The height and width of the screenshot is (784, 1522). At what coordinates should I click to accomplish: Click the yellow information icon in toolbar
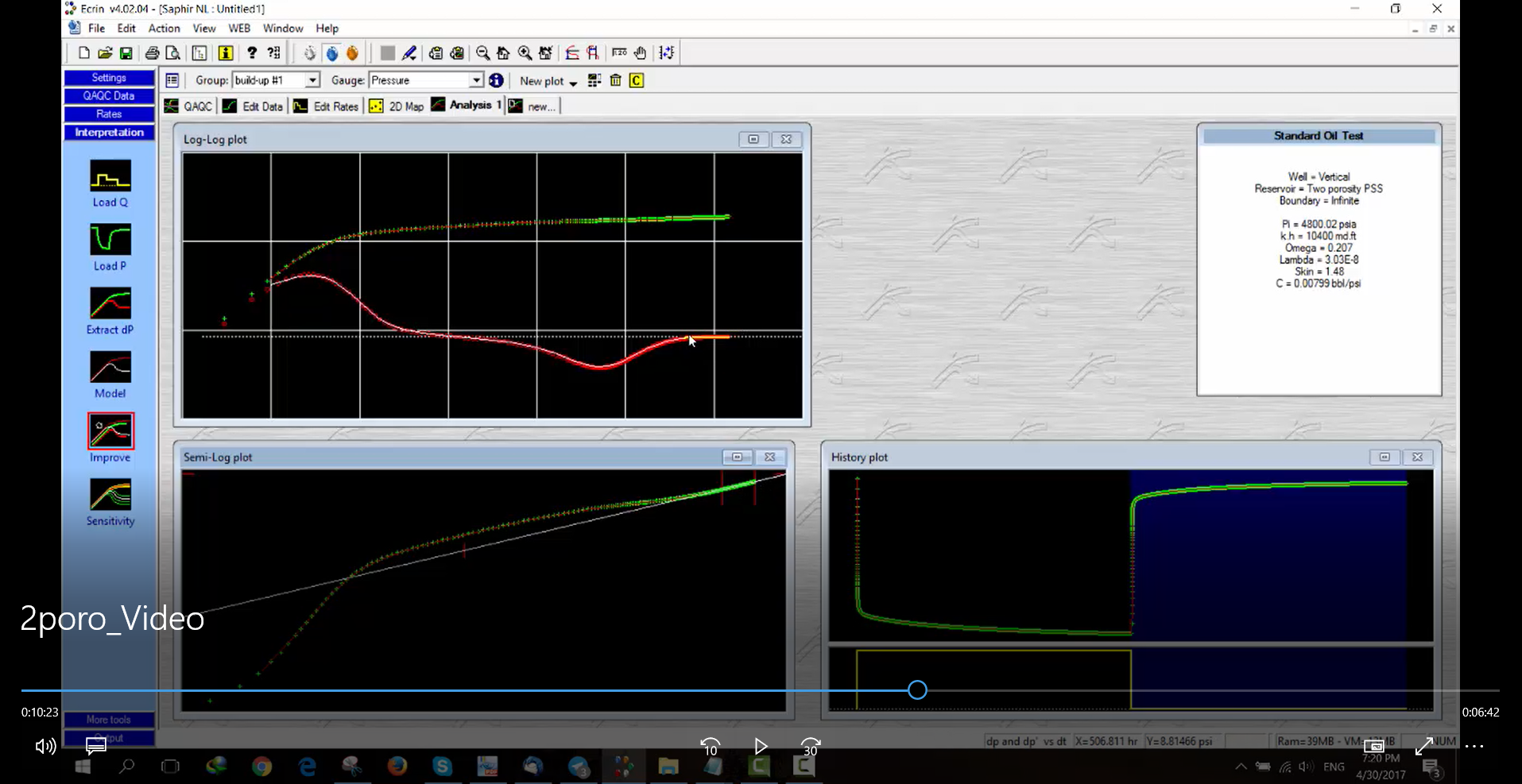tap(226, 53)
